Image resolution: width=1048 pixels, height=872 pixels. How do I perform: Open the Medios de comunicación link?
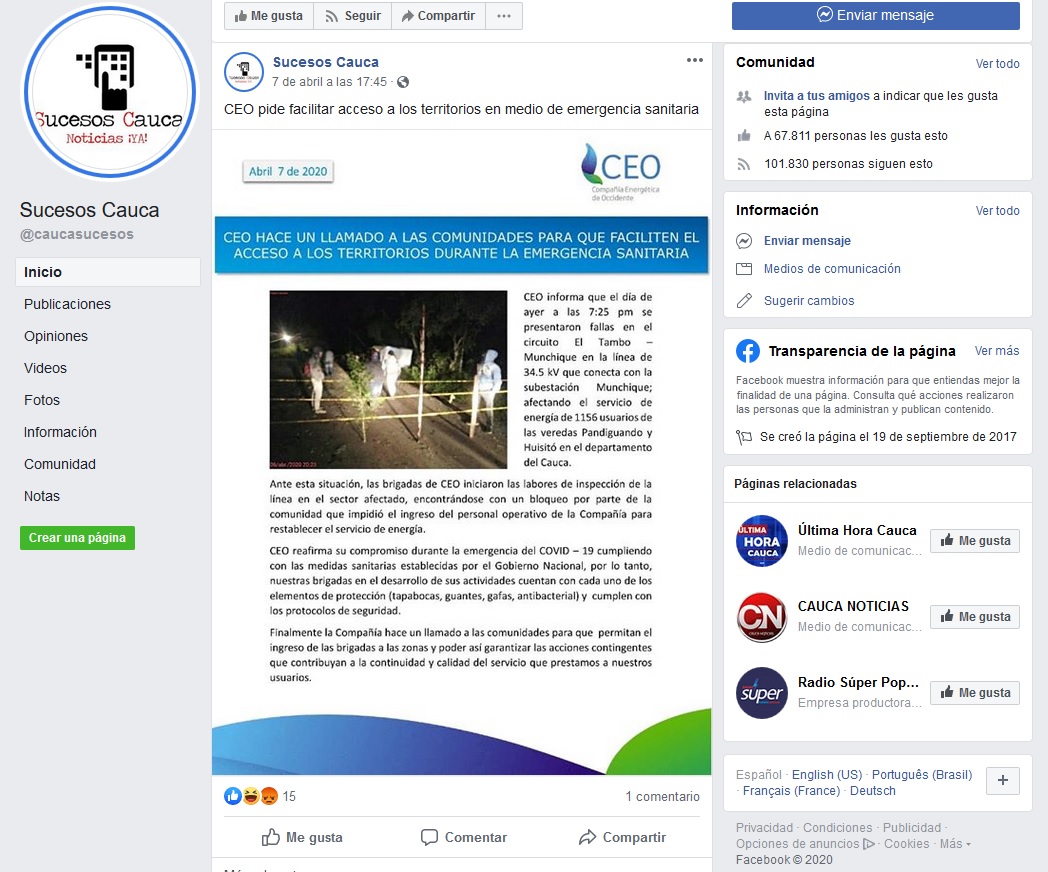pos(832,269)
